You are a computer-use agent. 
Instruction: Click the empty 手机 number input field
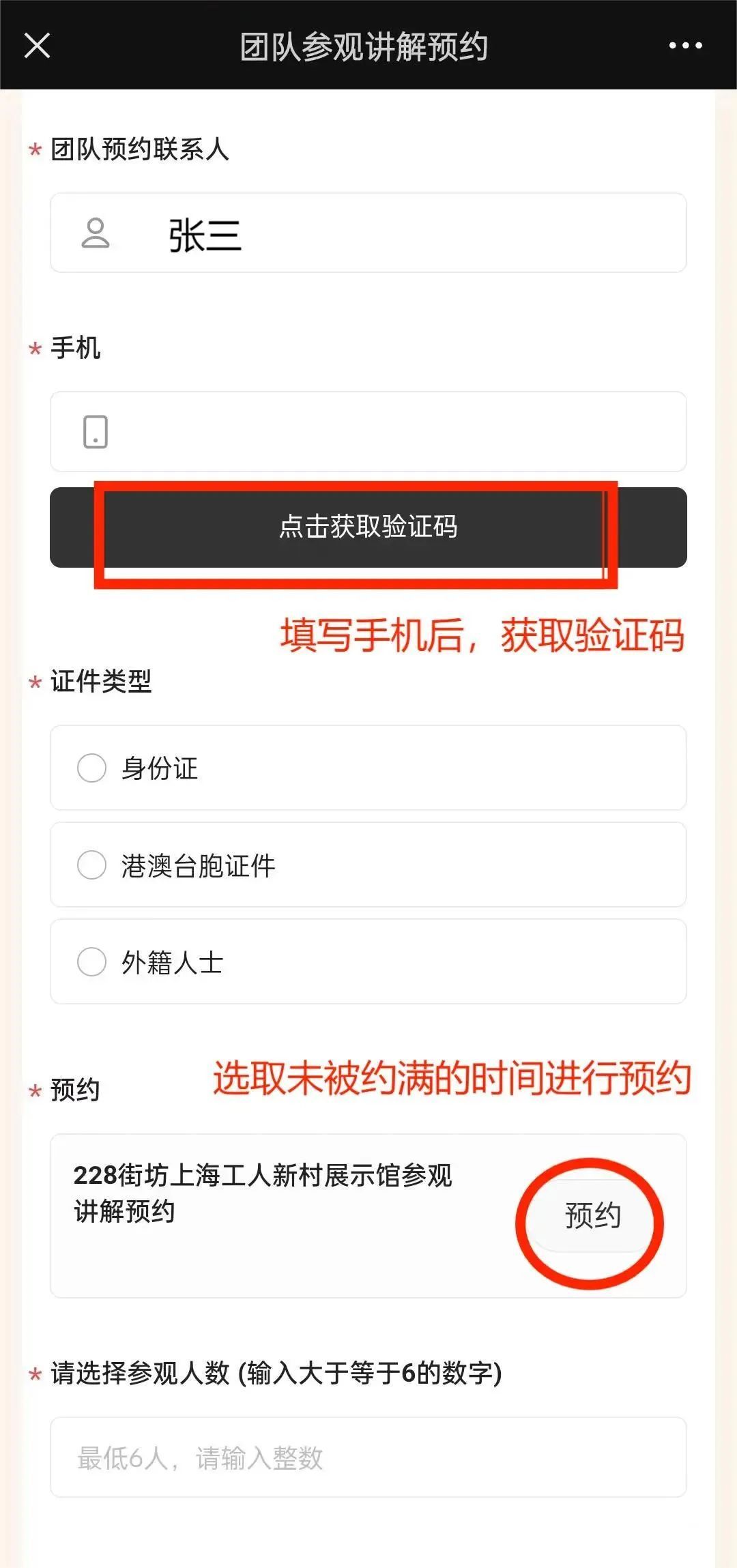(396, 432)
